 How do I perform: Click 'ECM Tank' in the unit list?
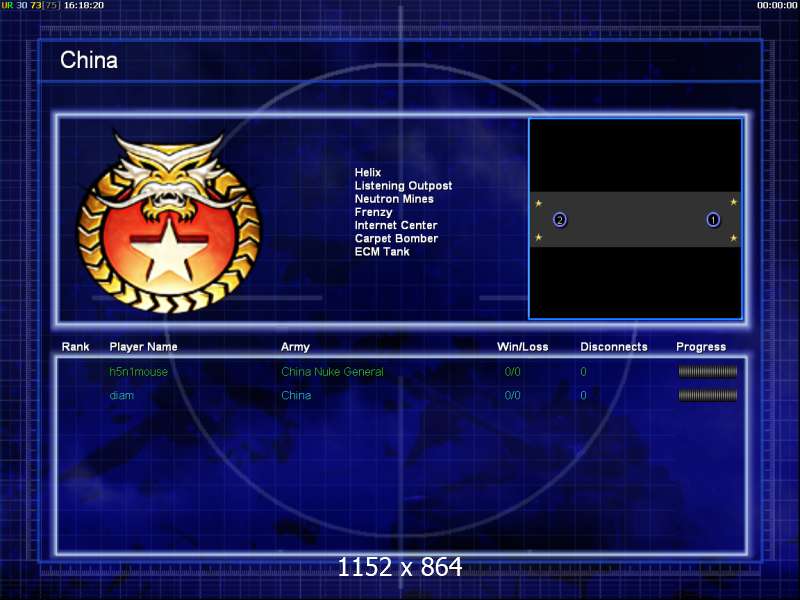click(382, 252)
